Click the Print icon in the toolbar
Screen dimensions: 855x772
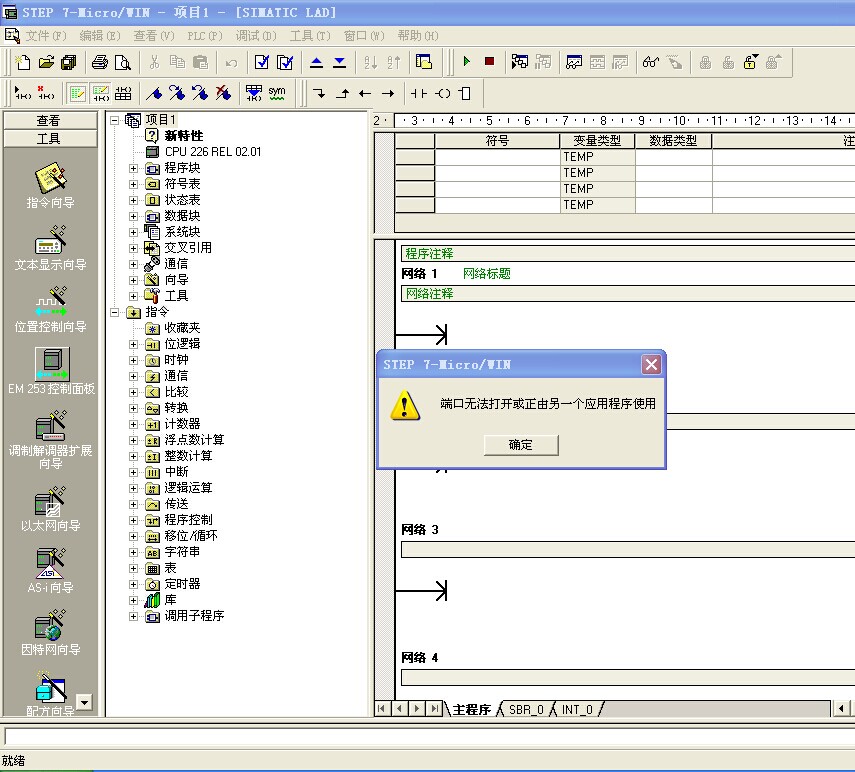[100, 62]
